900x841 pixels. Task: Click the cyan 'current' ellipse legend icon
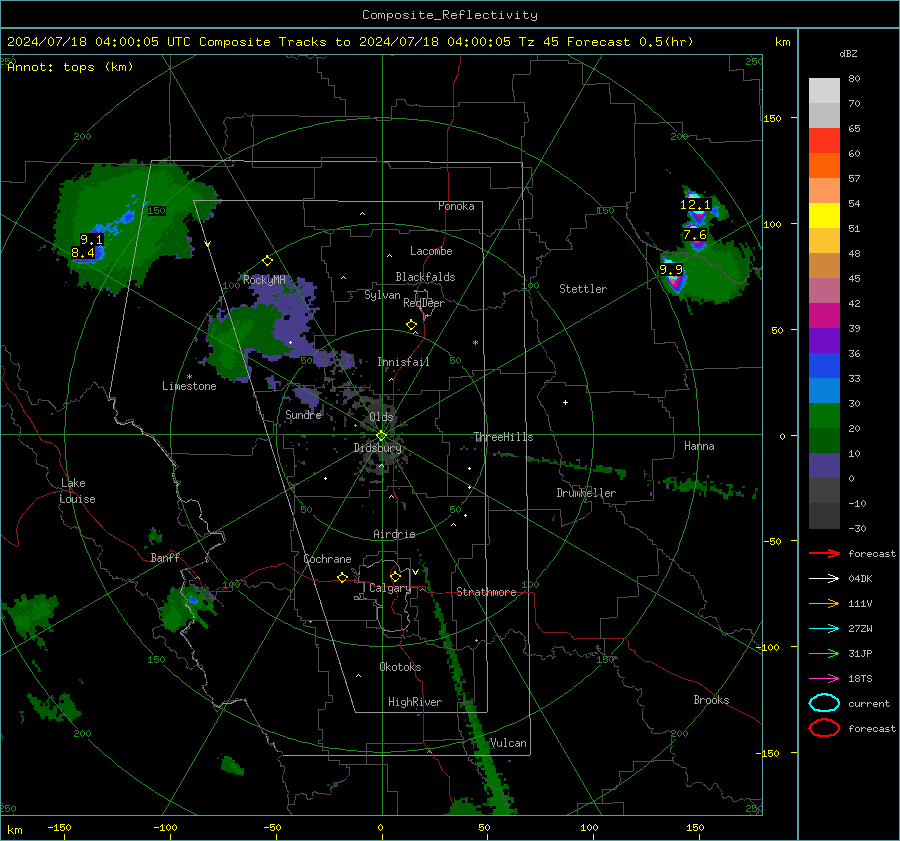pos(824,703)
